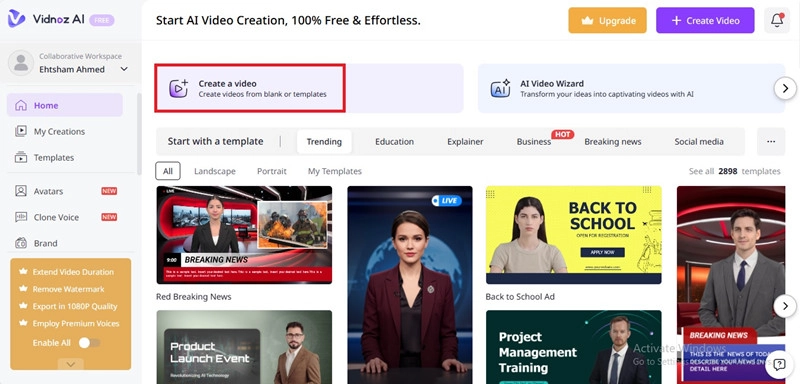Open the Create a video card

click(309, 88)
